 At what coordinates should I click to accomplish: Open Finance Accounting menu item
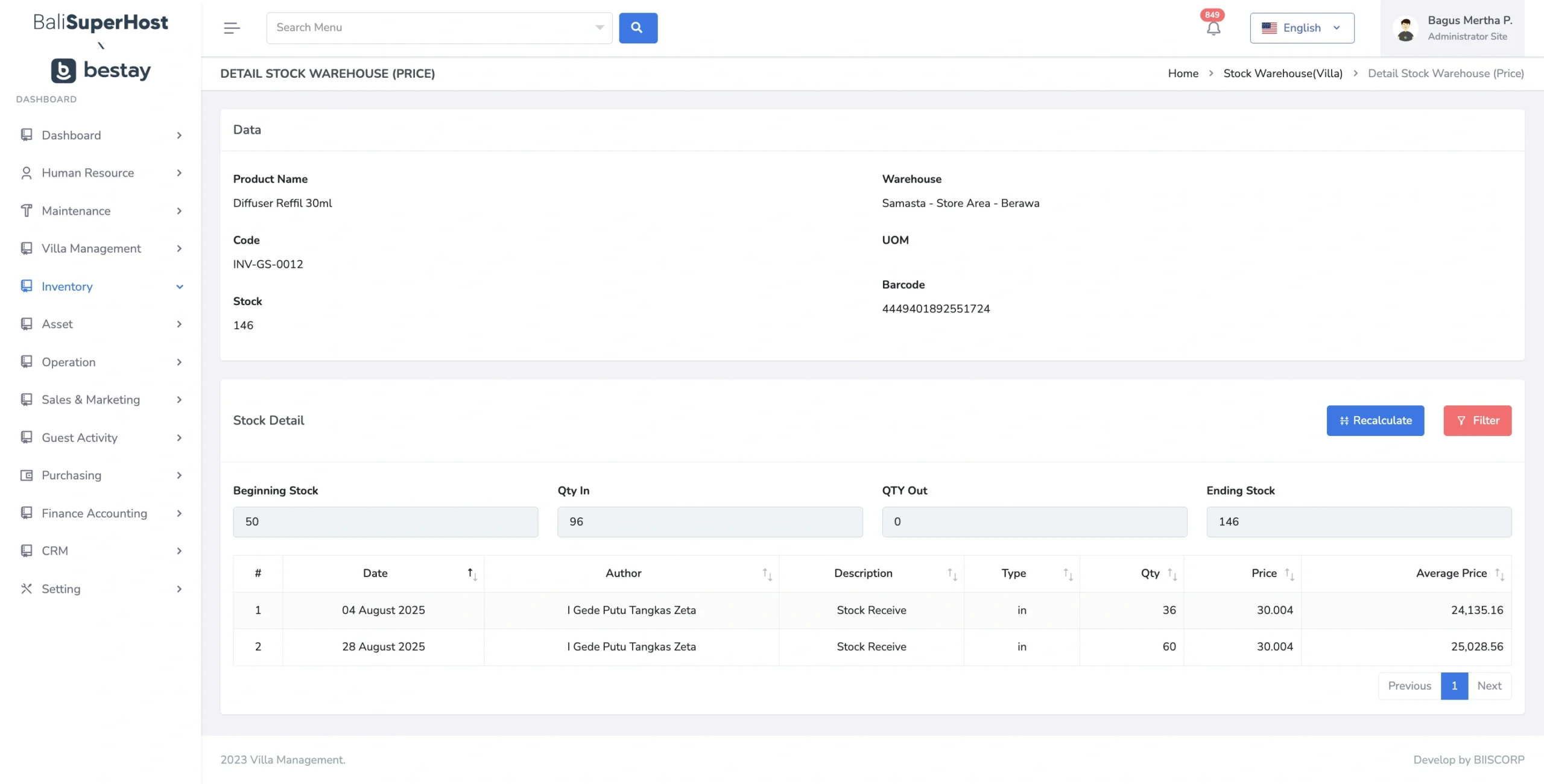click(x=101, y=513)
